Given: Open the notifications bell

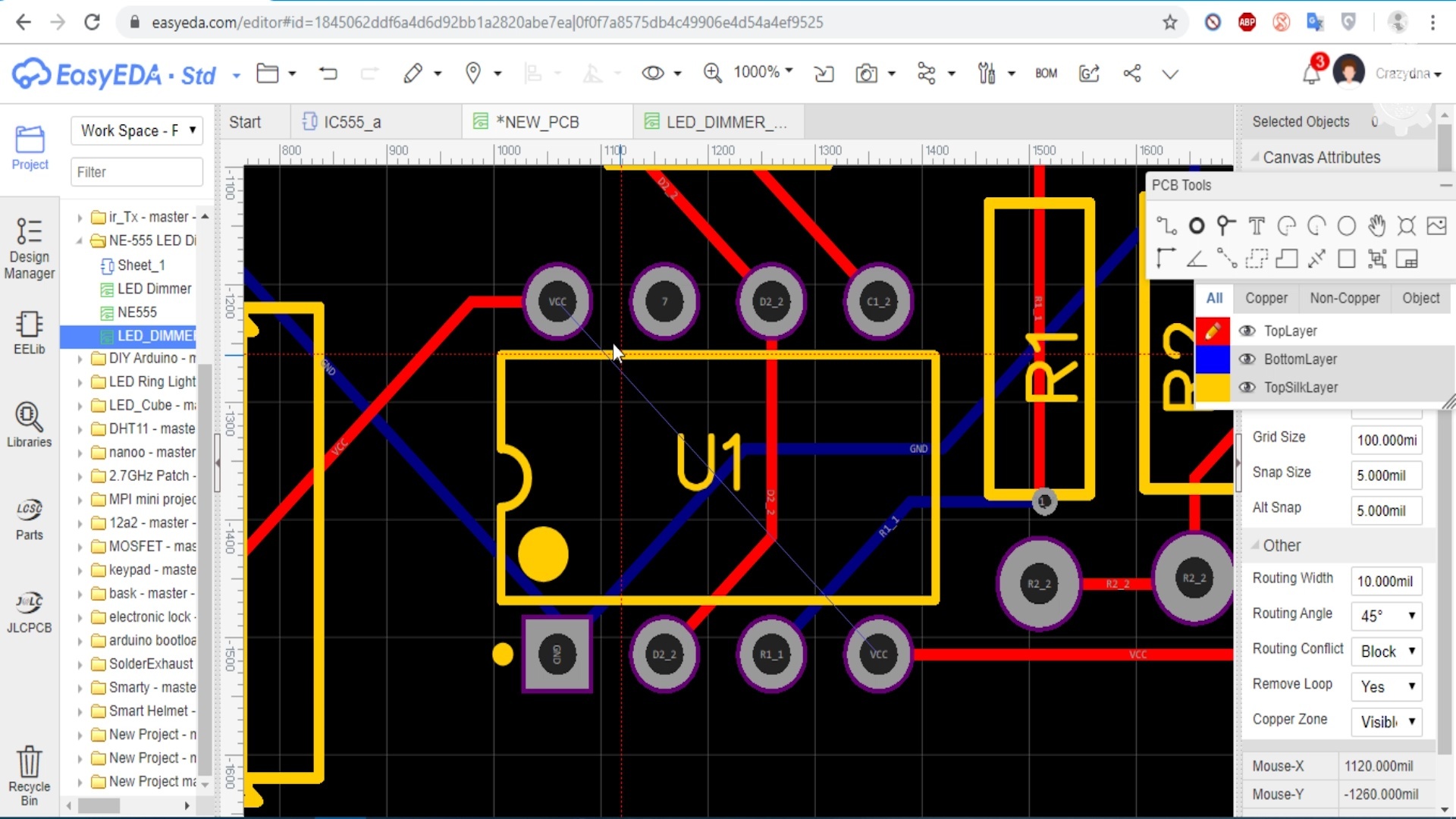Looking at the screenshot, I should click(1312, 74).
